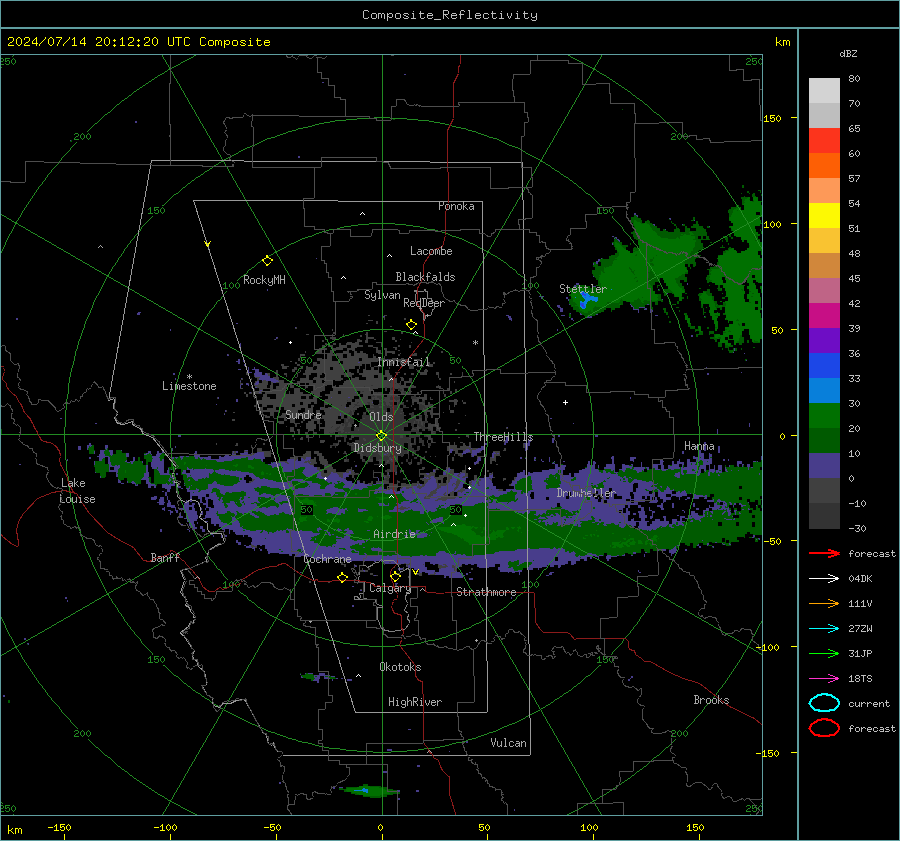The width and height of the screenshot is (900, 841).
Task: Click the Brooks label
Action: (711, 700)
